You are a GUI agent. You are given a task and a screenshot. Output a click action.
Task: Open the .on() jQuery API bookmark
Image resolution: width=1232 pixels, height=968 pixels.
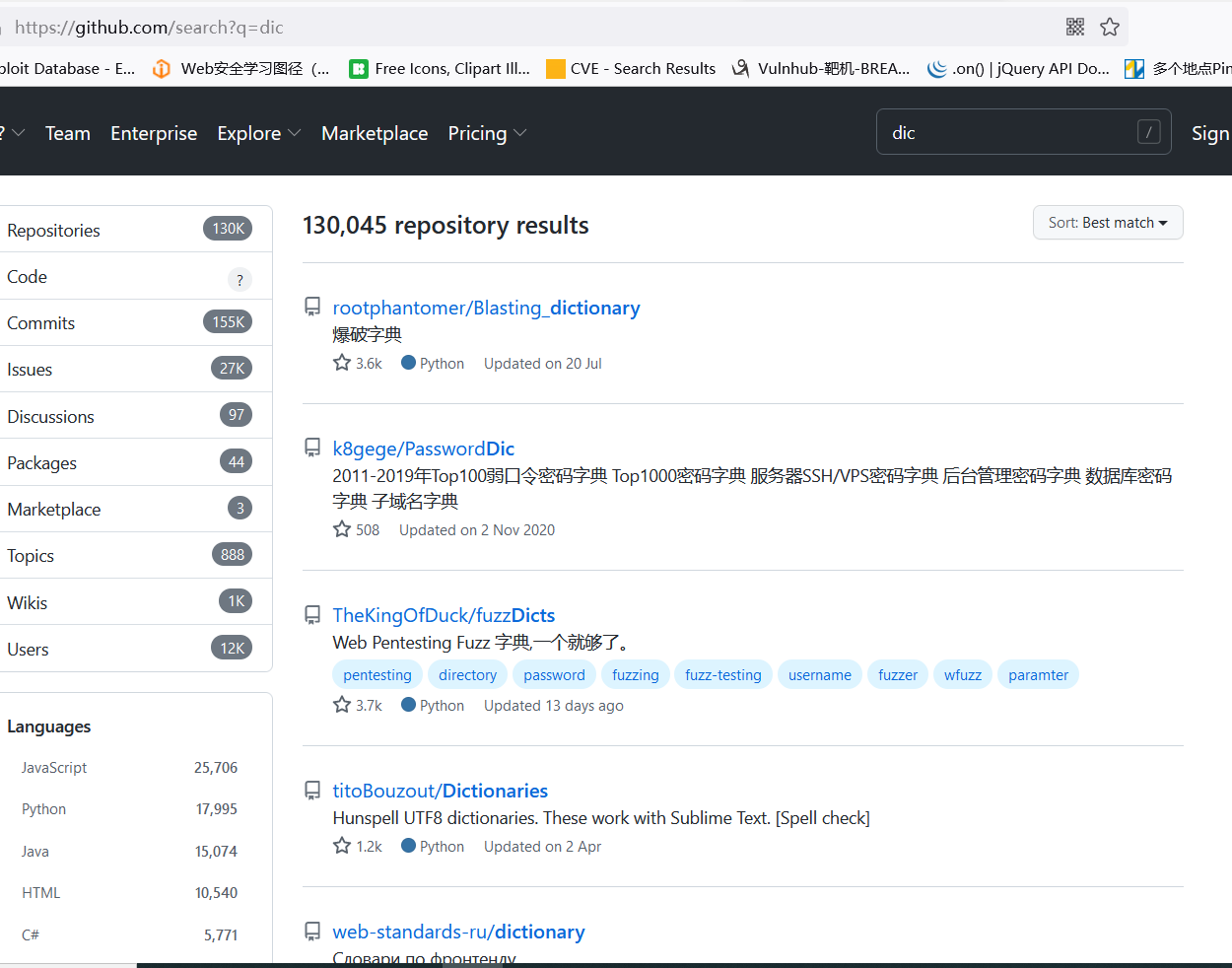coord(1018,68)
